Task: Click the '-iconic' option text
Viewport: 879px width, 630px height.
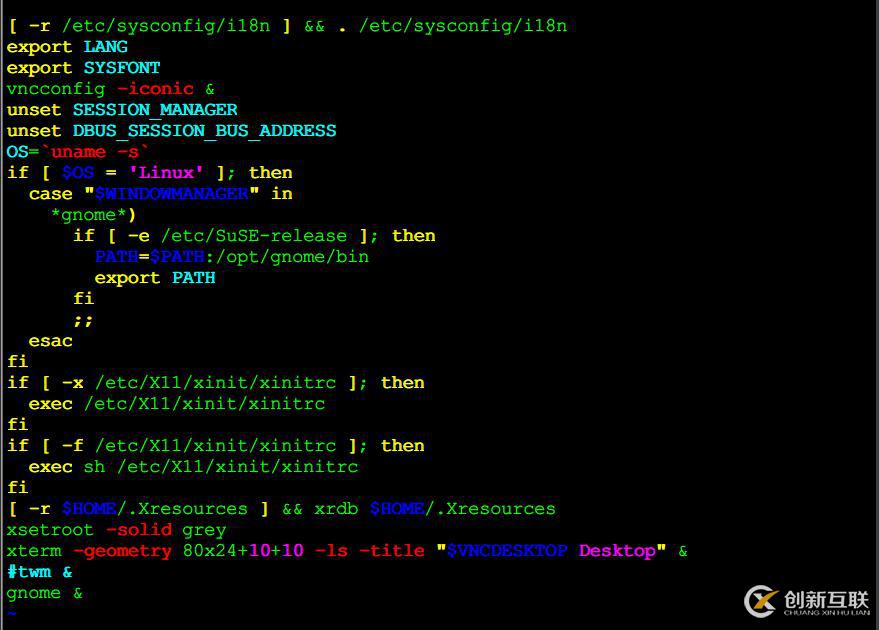Action: point(155,89)
